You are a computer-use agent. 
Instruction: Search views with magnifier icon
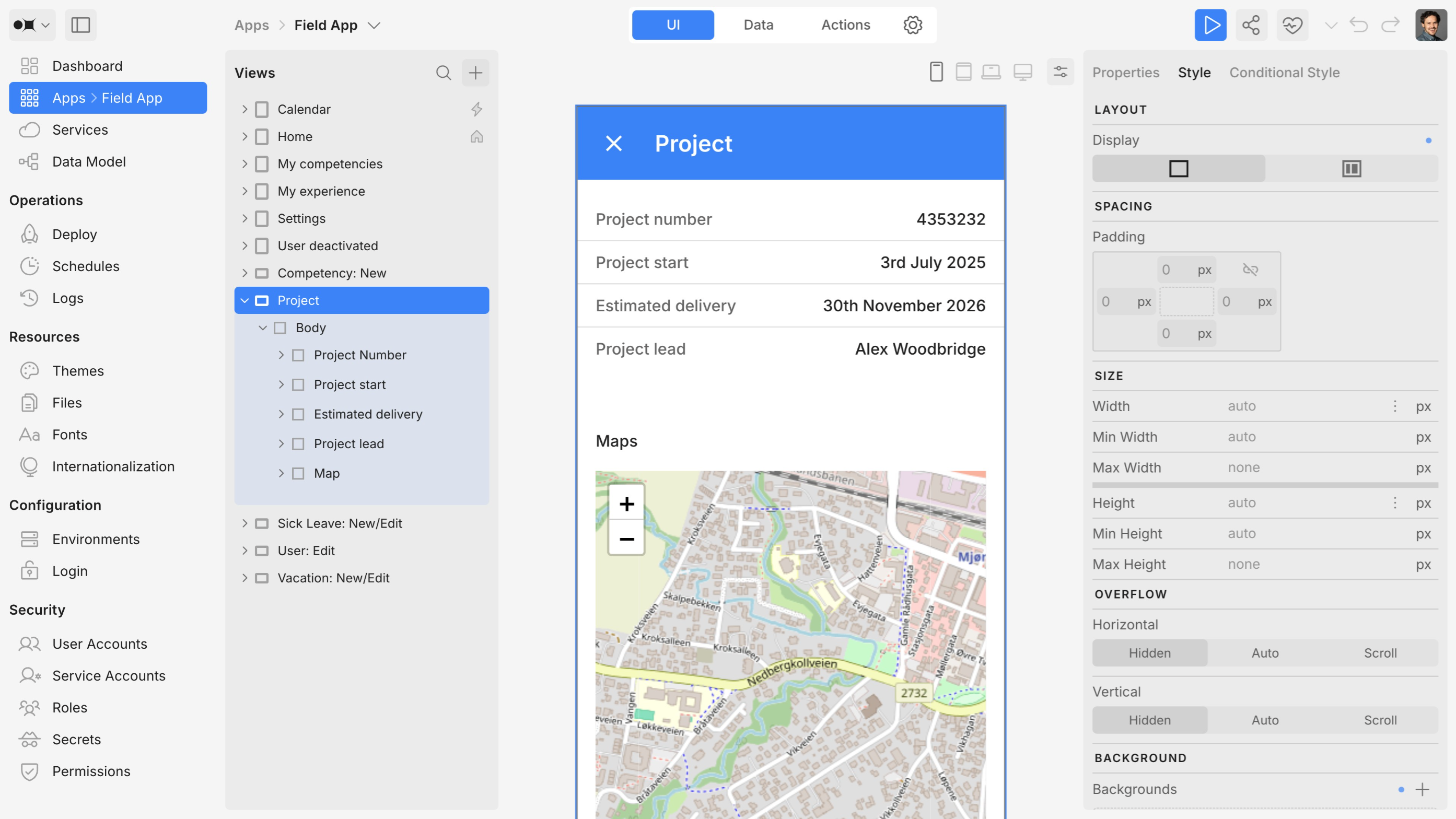443,73
